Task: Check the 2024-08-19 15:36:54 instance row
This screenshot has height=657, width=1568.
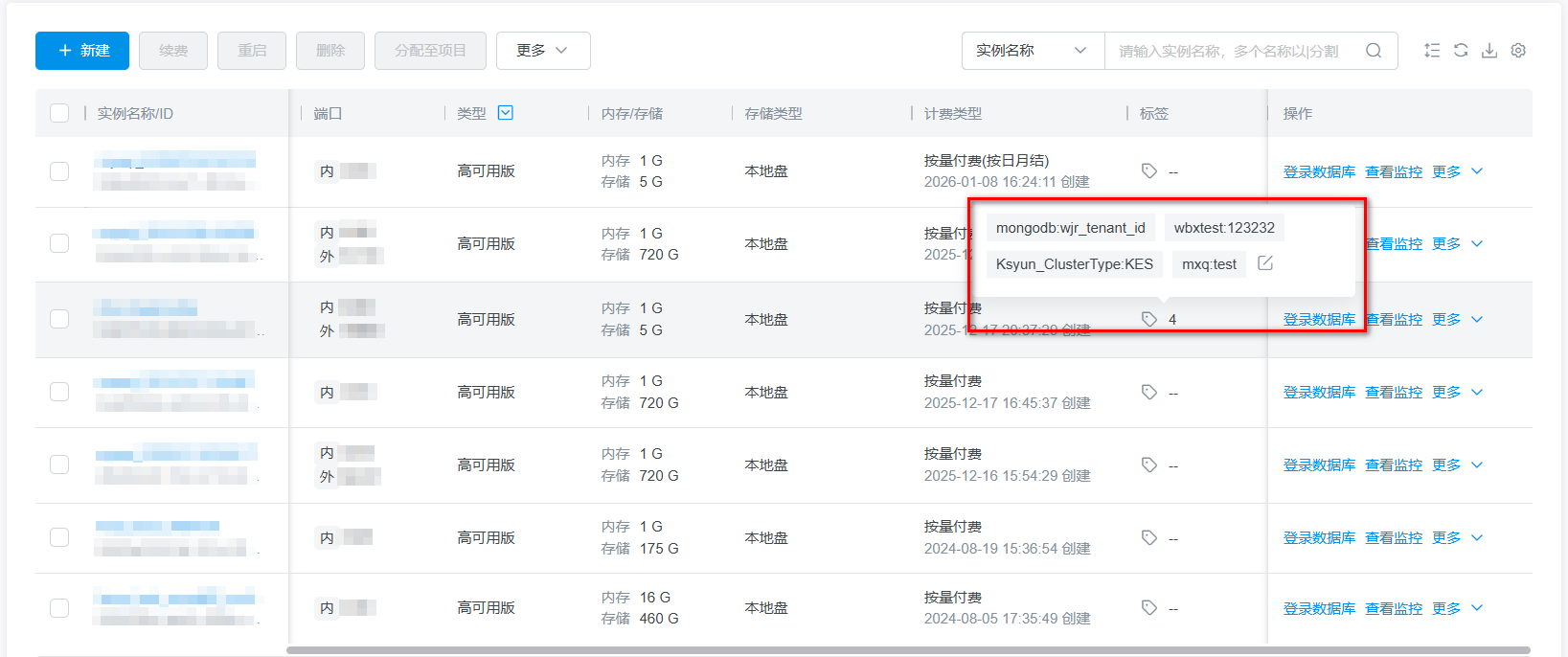Action: click(x=59, y=537)
